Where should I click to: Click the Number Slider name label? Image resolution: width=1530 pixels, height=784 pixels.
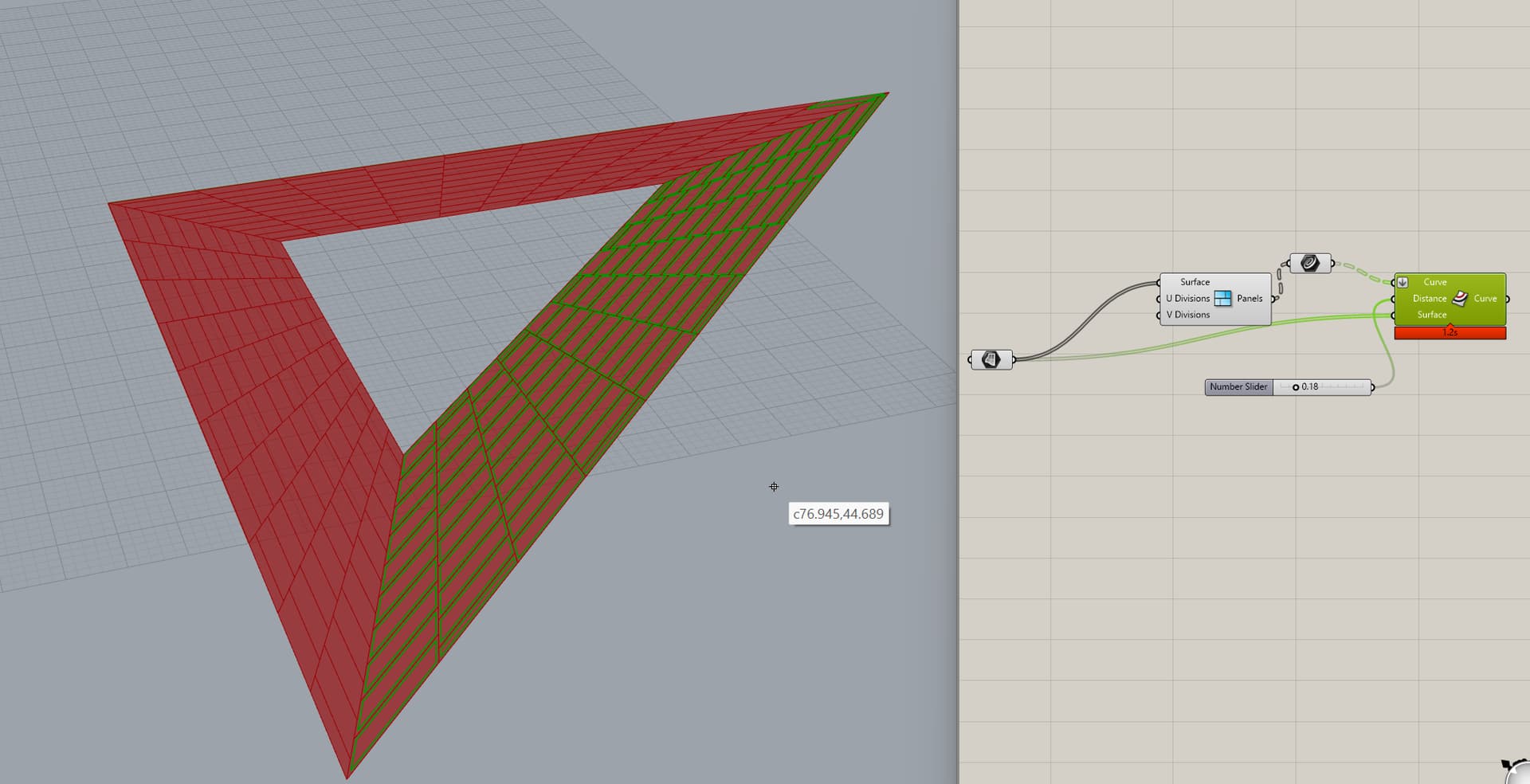1238,386
